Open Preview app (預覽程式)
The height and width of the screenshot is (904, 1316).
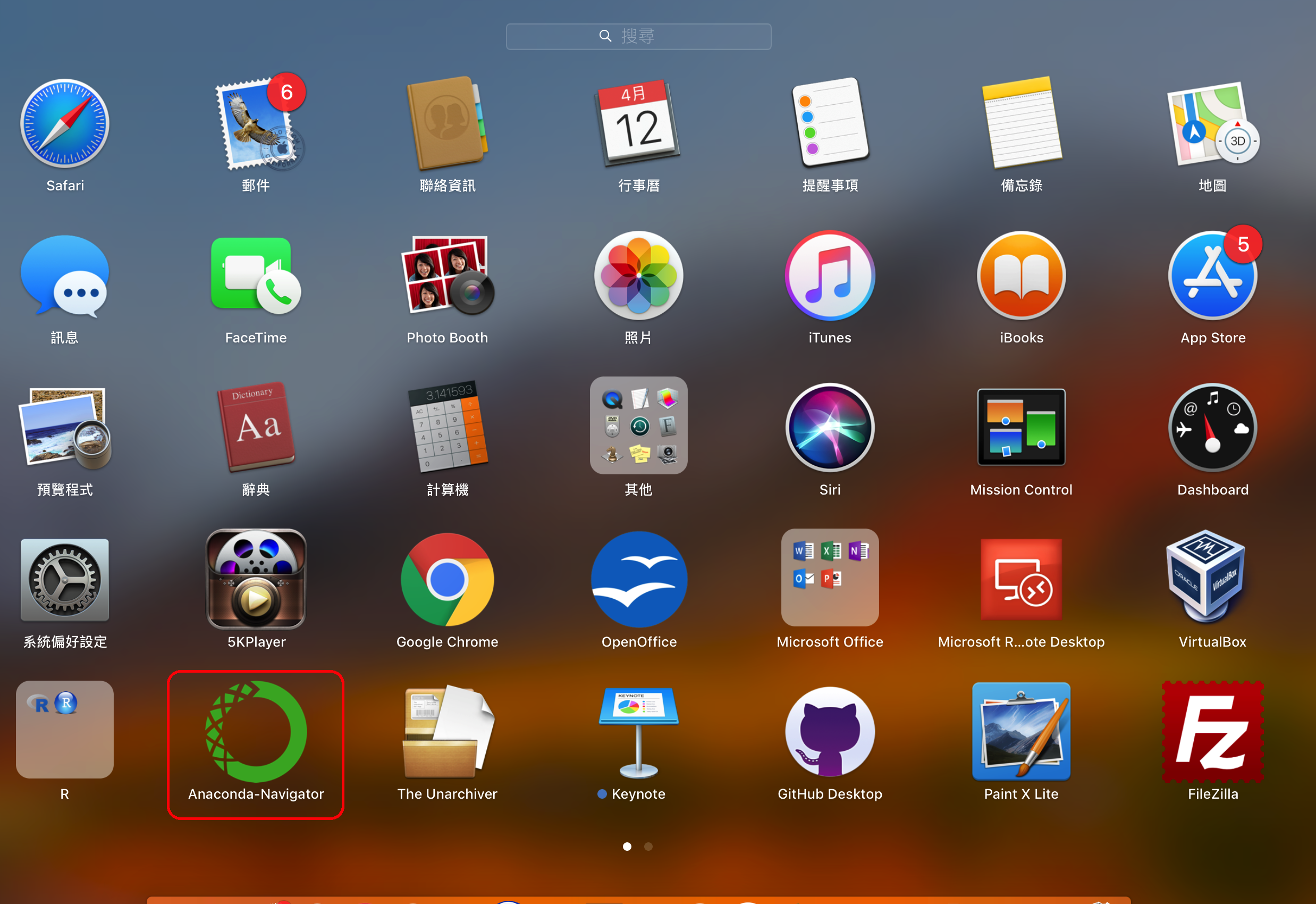(x=64, y=428)
